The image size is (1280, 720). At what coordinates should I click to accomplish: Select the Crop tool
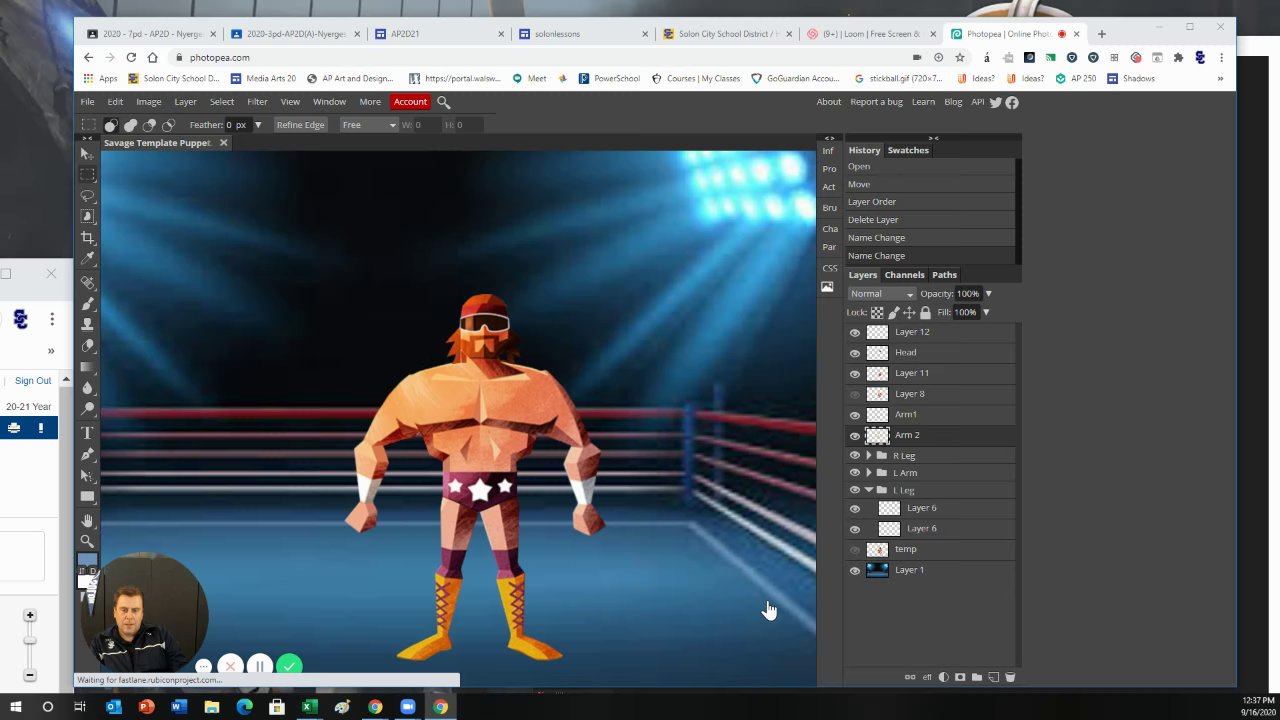[x=88, y=238]
